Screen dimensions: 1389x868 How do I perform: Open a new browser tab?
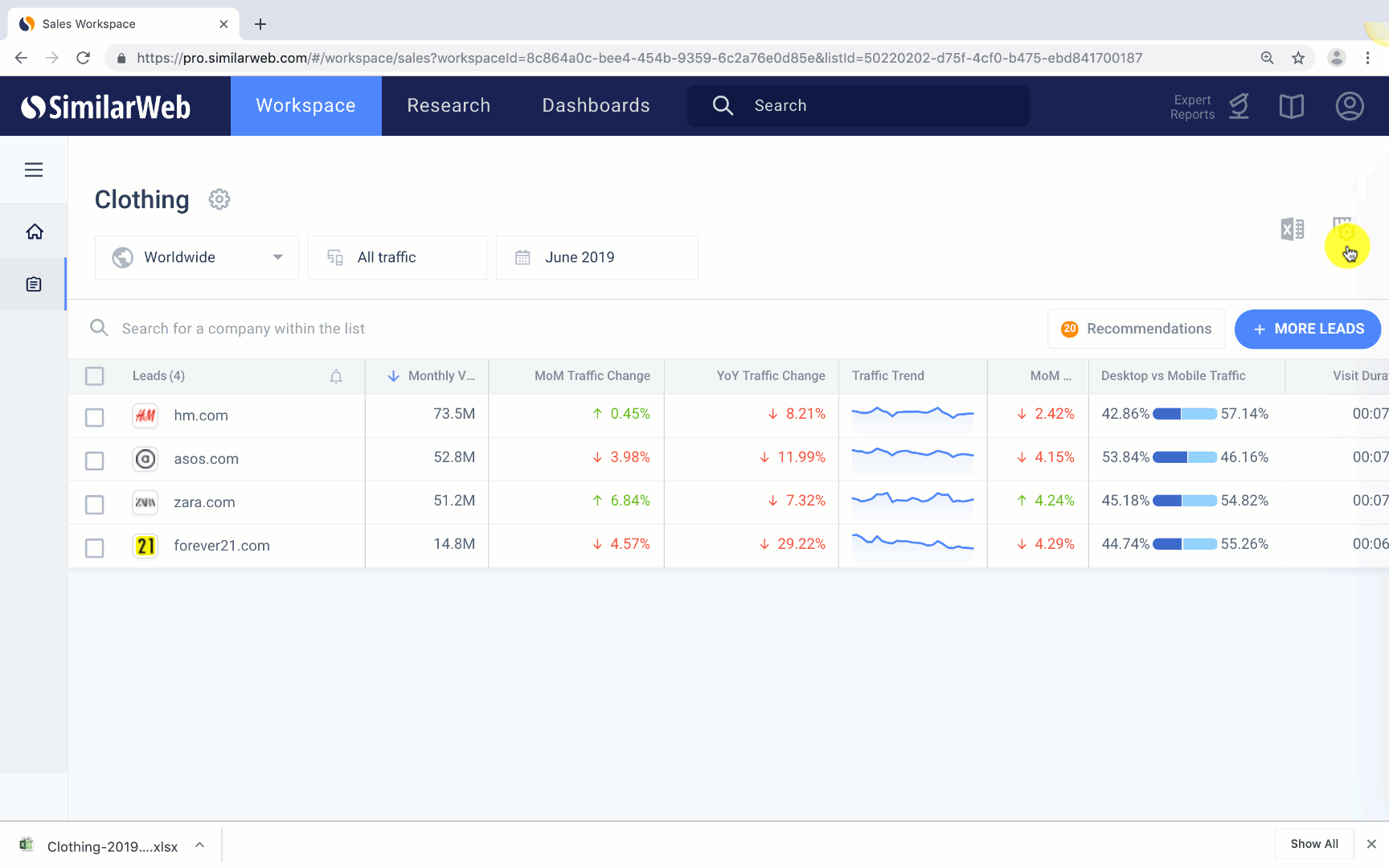pos(260,24)
